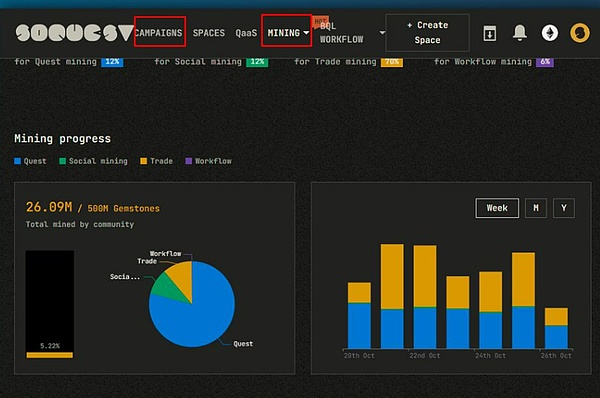Toggle the green Social mining legend square
The image size is (600, 398).
[62, 161]
